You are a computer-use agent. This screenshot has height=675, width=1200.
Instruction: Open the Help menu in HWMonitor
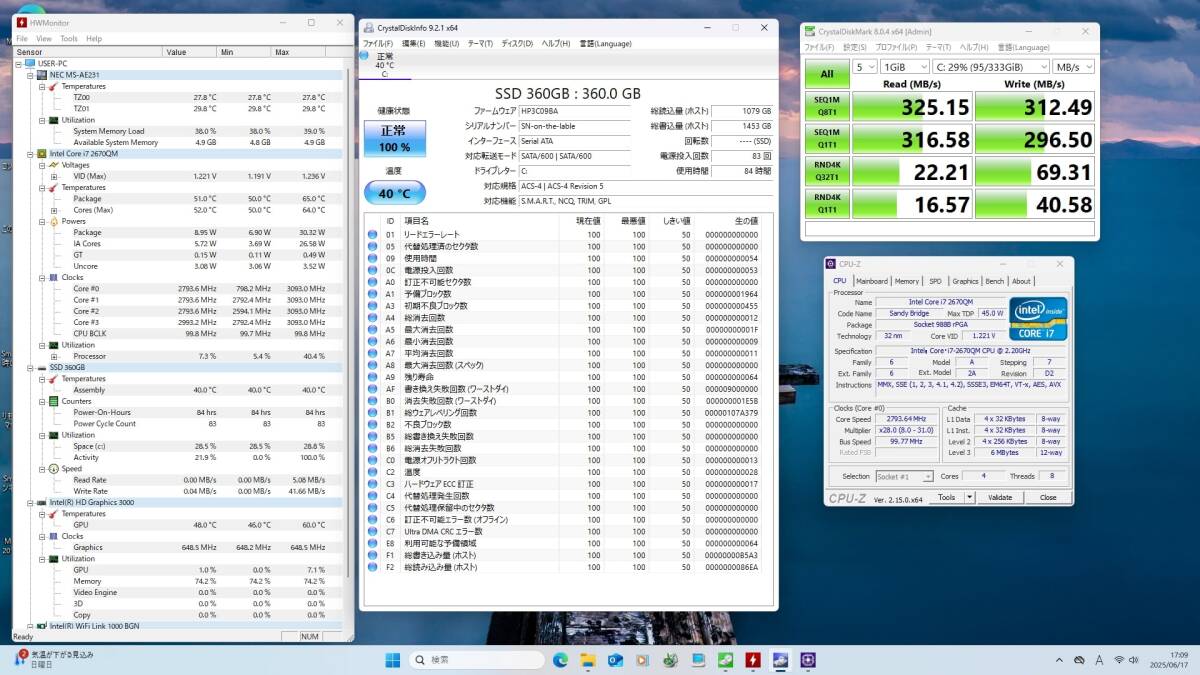(x=94, y=39)
